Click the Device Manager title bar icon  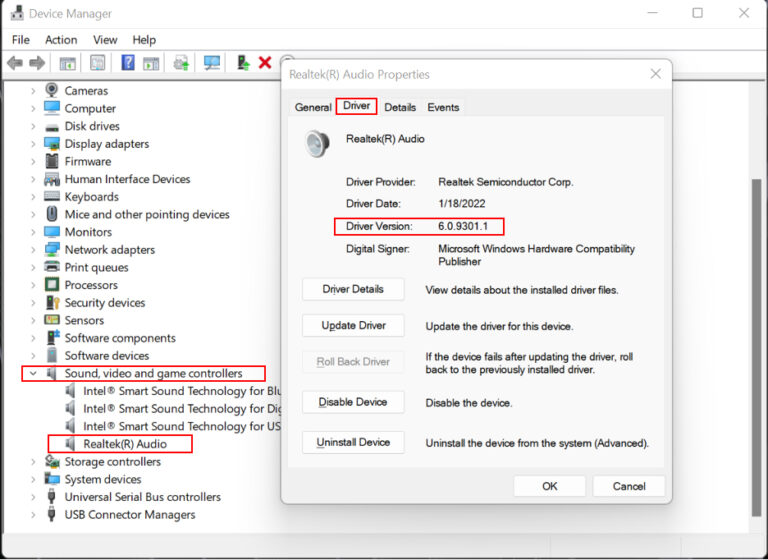pos(17,13)
